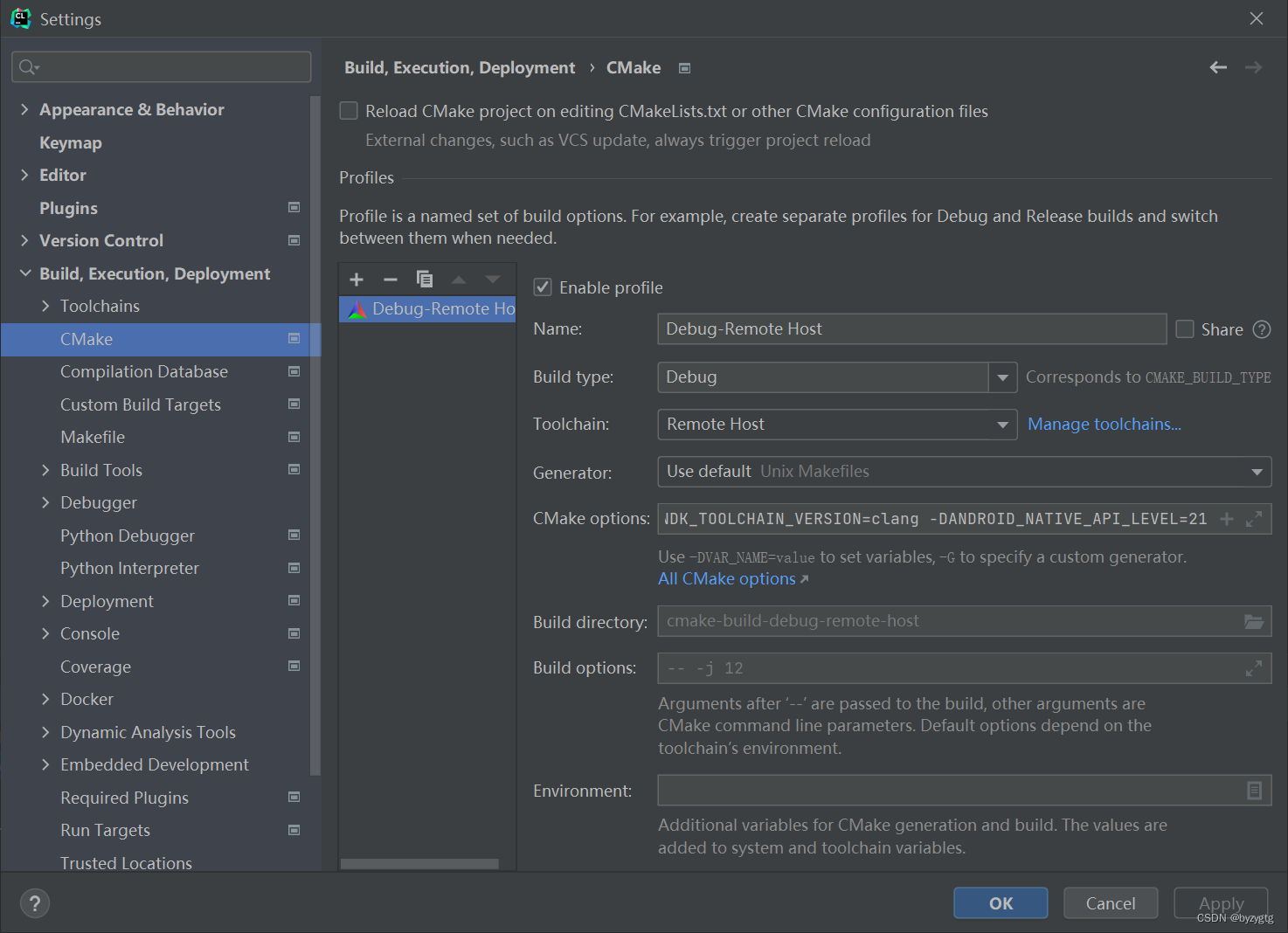
Task: Open Manage toolchains link
Action: (1104, 424)
